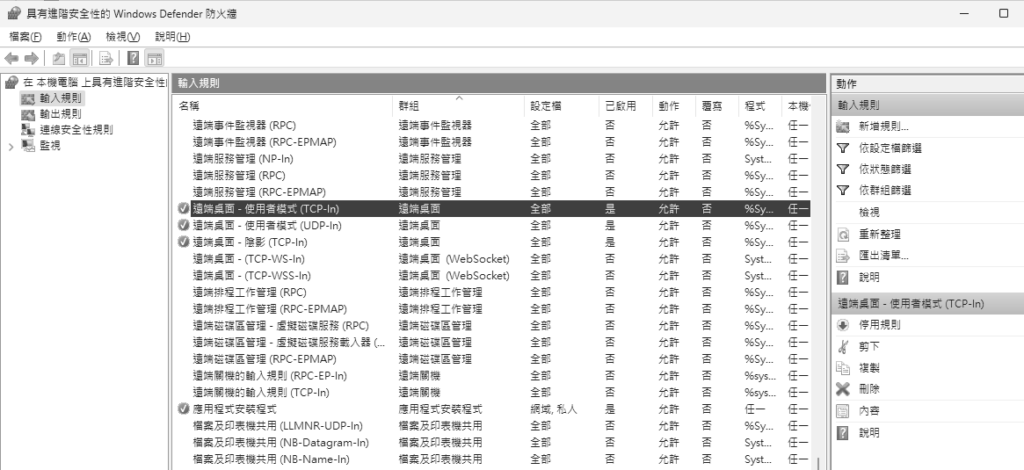The image size is (1024, 470).
Task: Click the Export list toolbar icon
Action: 106,59
